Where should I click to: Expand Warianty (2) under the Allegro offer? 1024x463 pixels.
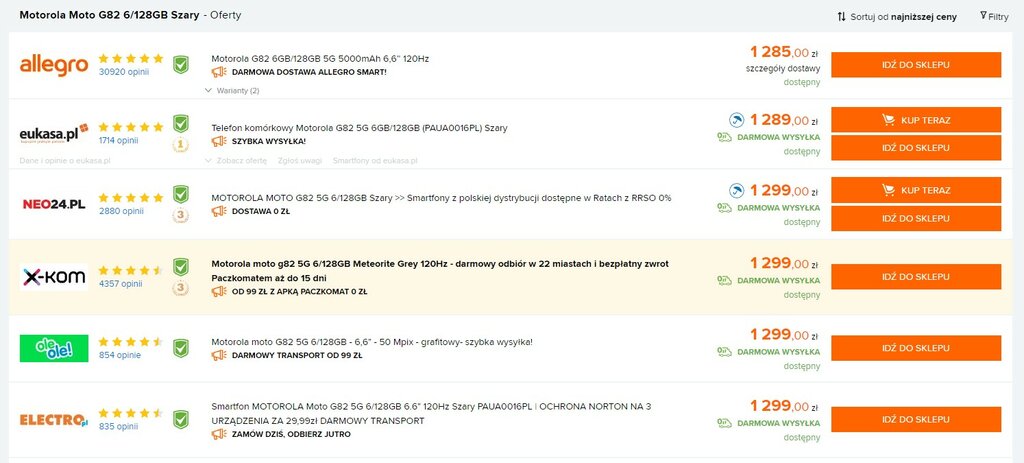(x=232, y=91)
